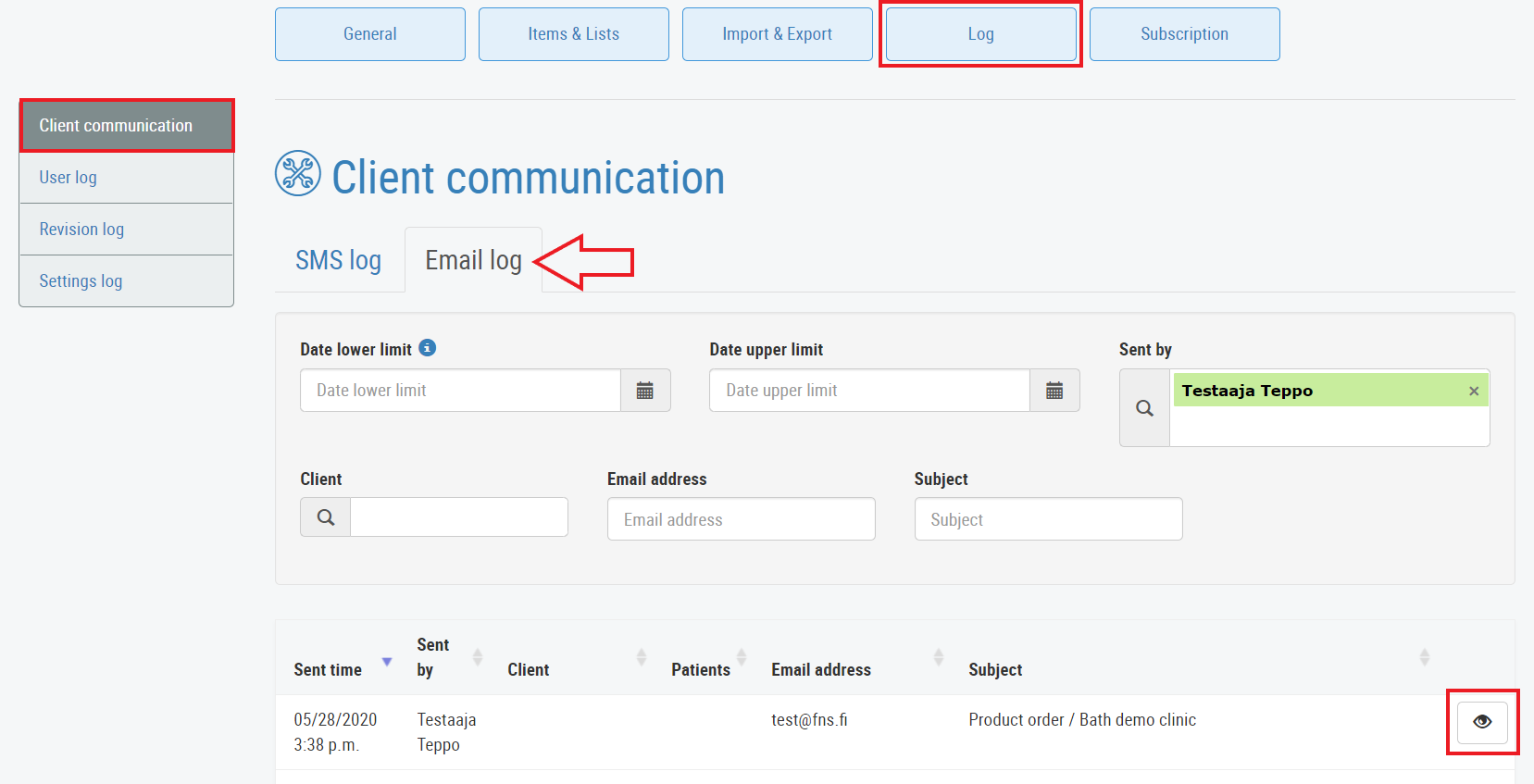Go to the Subscription section
Image resolution: width=1534 pixels, height=784 pixels.
[1184, 34]
